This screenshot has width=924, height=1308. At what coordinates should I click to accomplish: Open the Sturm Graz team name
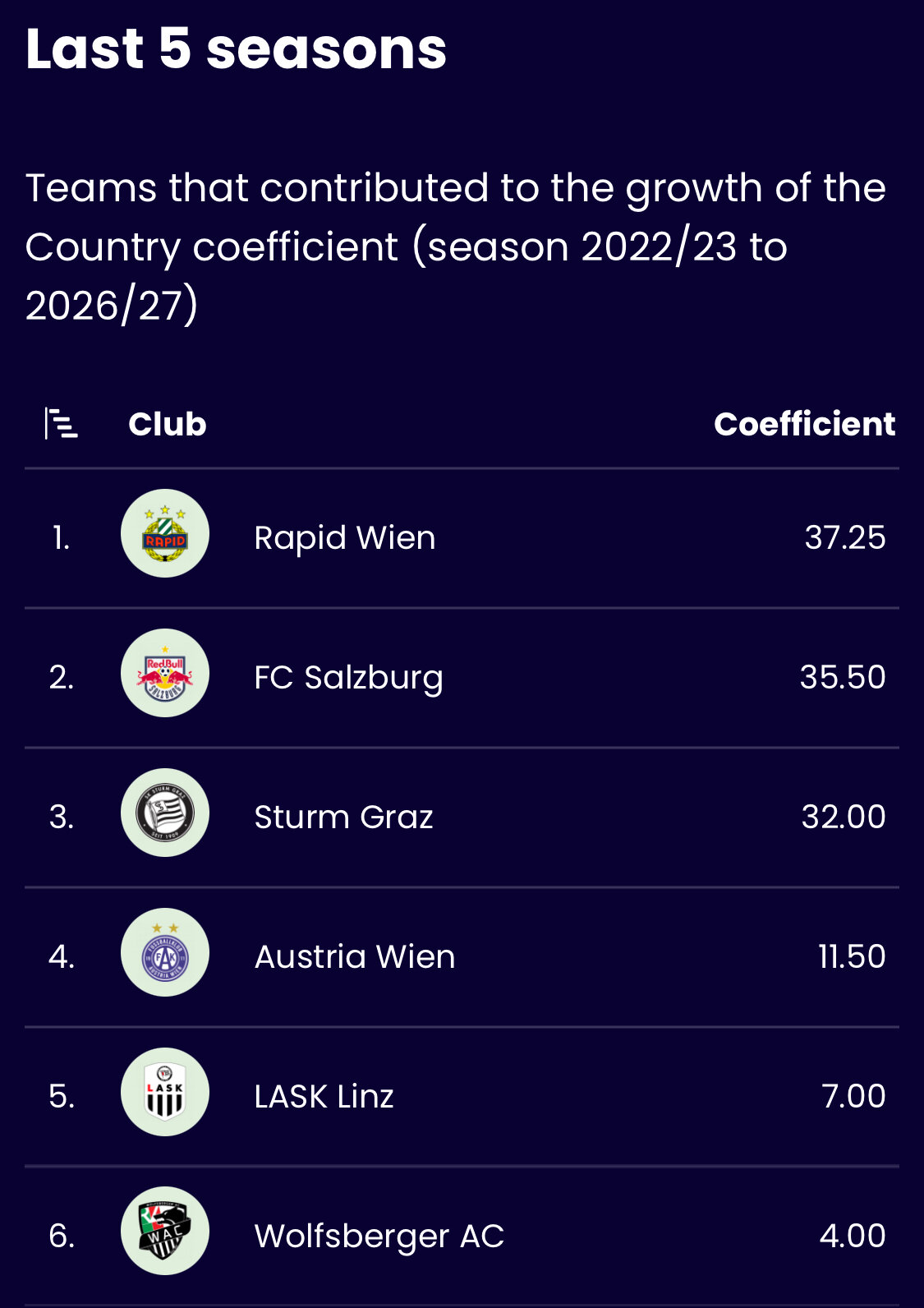[343, 817]
